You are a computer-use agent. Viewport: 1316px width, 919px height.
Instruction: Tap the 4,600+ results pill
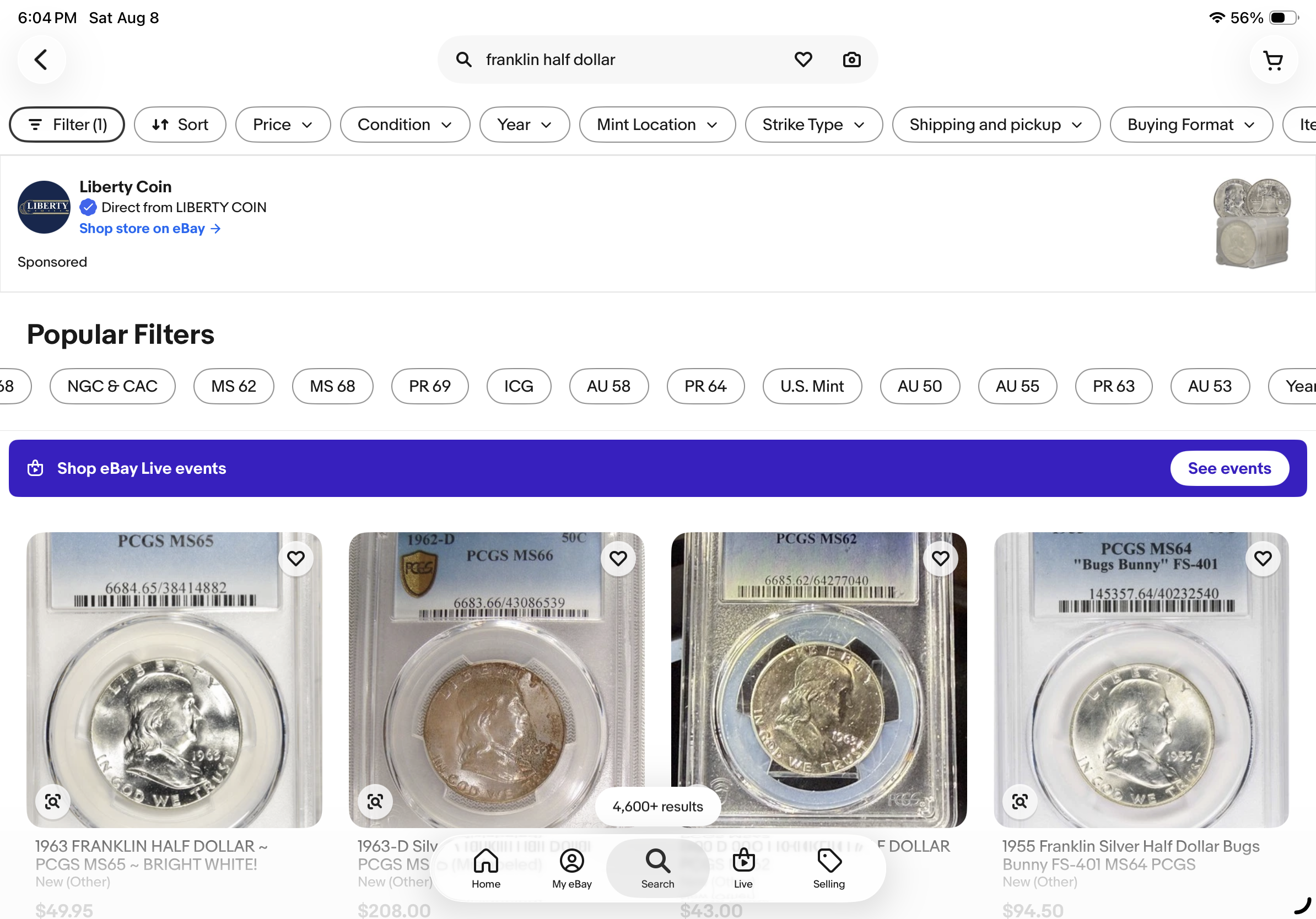tap(657, 806)
